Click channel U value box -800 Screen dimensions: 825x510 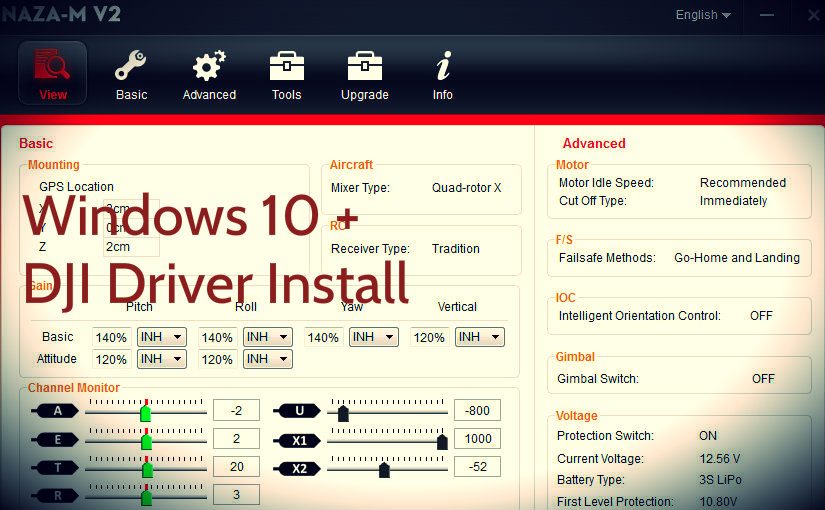pos(477,411)
